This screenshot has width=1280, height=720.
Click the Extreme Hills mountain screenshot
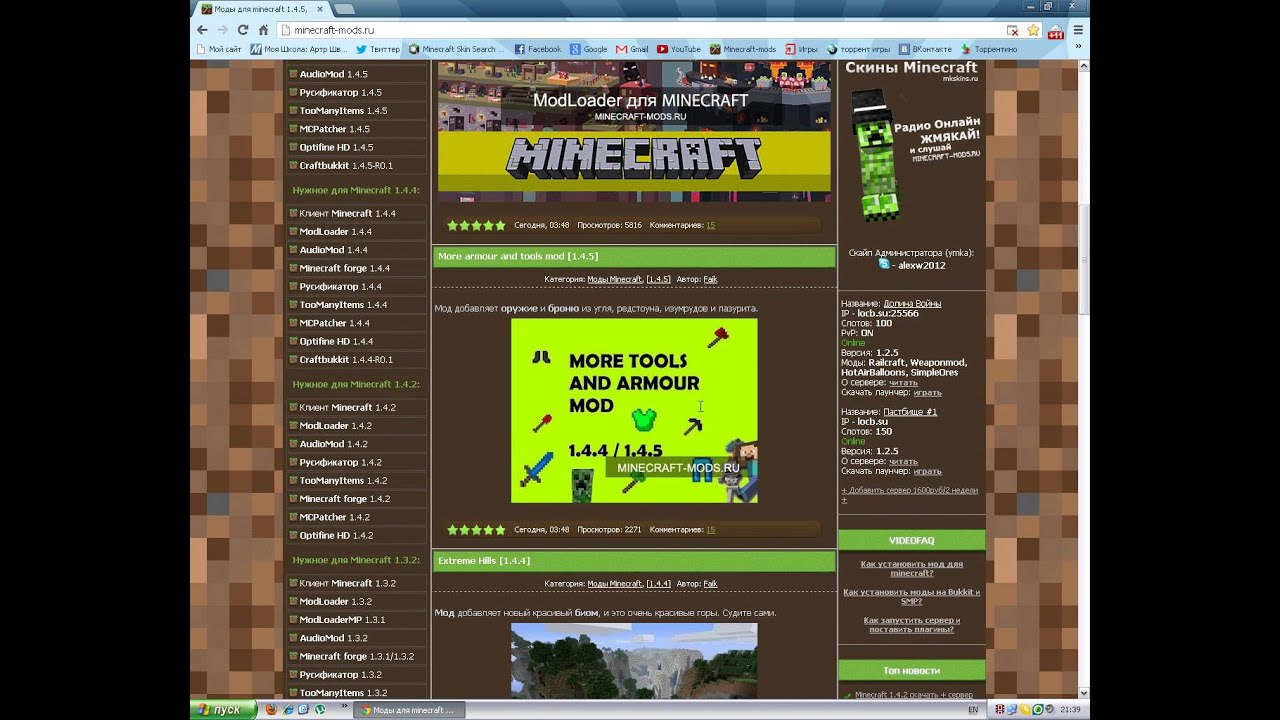pos(634,660)
